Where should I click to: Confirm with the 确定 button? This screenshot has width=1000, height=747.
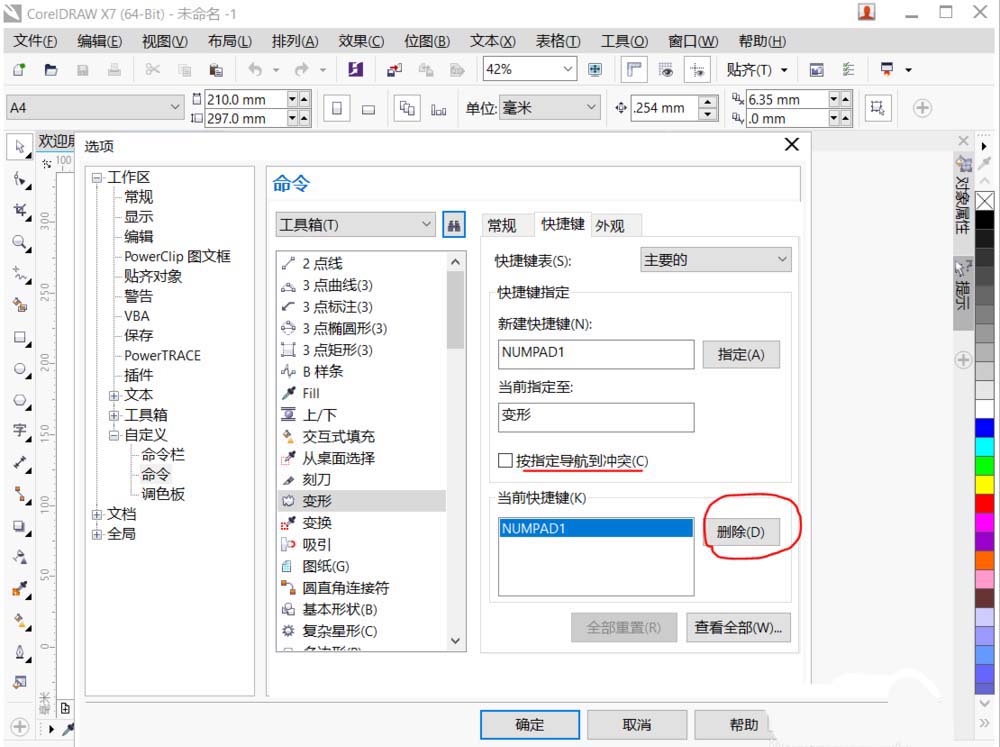click(x=529, y=725)
